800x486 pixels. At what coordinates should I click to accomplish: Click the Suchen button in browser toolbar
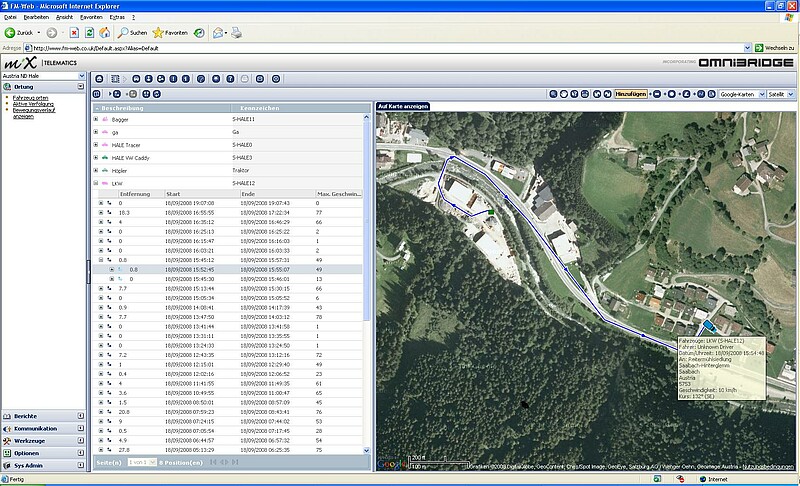(x=133, y=33)
